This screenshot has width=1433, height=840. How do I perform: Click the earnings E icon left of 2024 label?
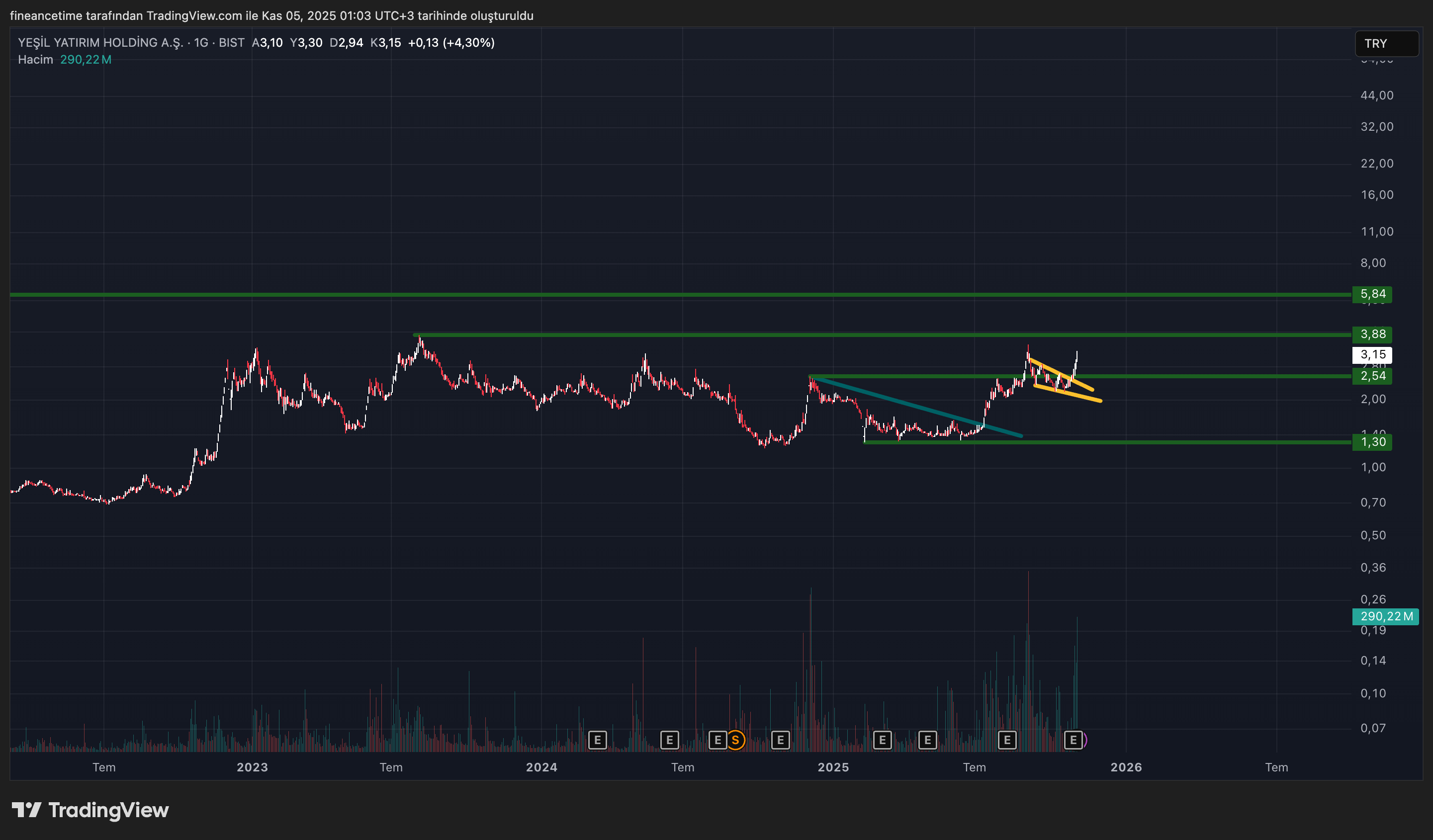598,740
